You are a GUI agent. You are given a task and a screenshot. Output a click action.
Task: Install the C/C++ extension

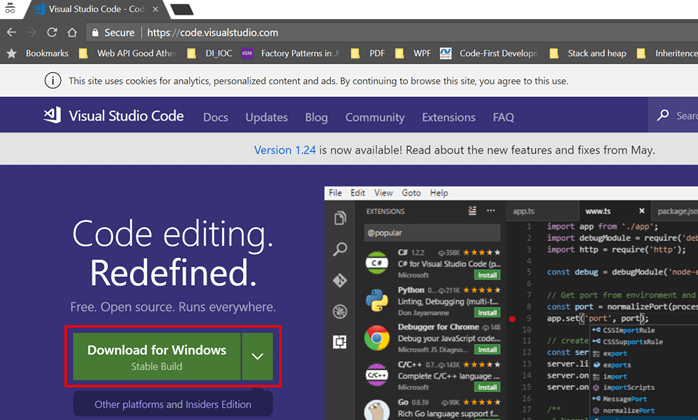pos(487,387)
